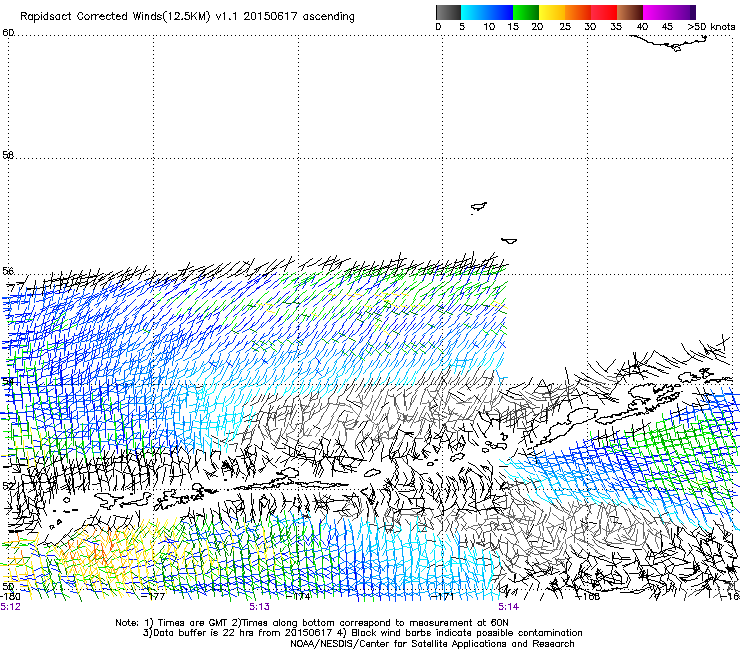Viewport: 740px width, 650px height.
Task: Select the orange 25-30 knots legend swatch
Action: (x=578, y=12)
